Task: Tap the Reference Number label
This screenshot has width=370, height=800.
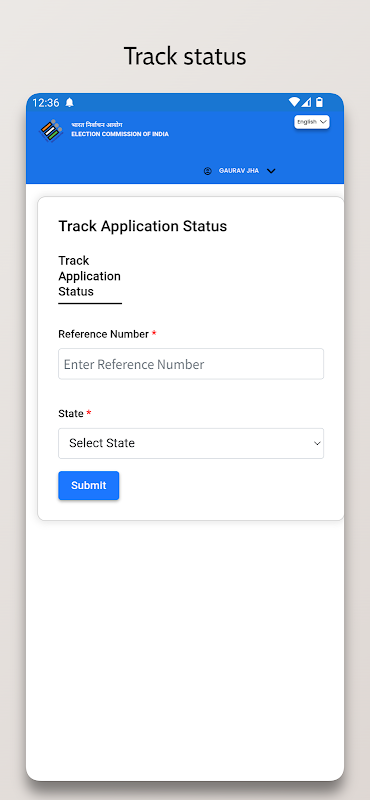Action: [x=104, y=334]
